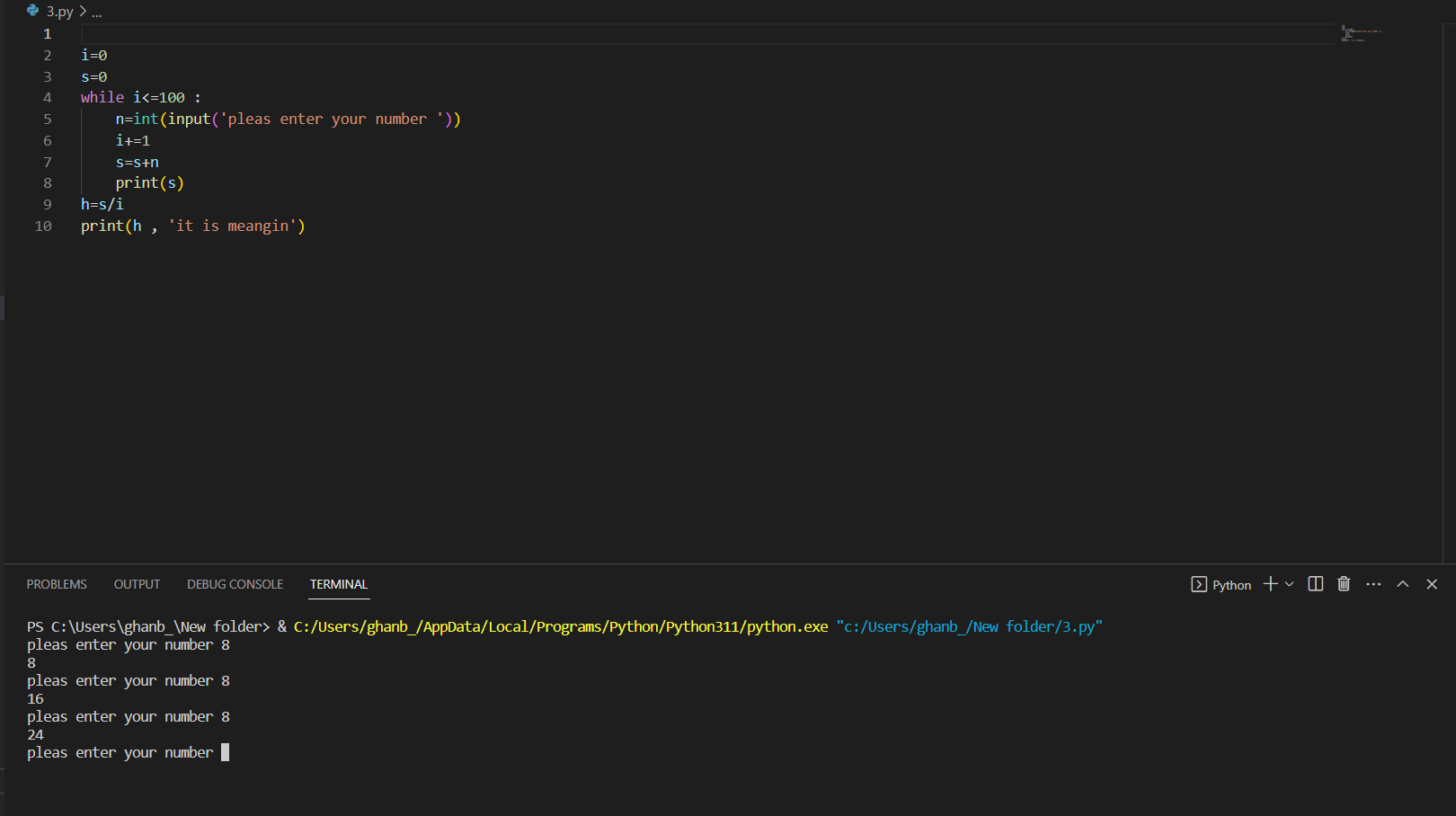
Task: Click terminal output value 16
Action: coord(35,699)
